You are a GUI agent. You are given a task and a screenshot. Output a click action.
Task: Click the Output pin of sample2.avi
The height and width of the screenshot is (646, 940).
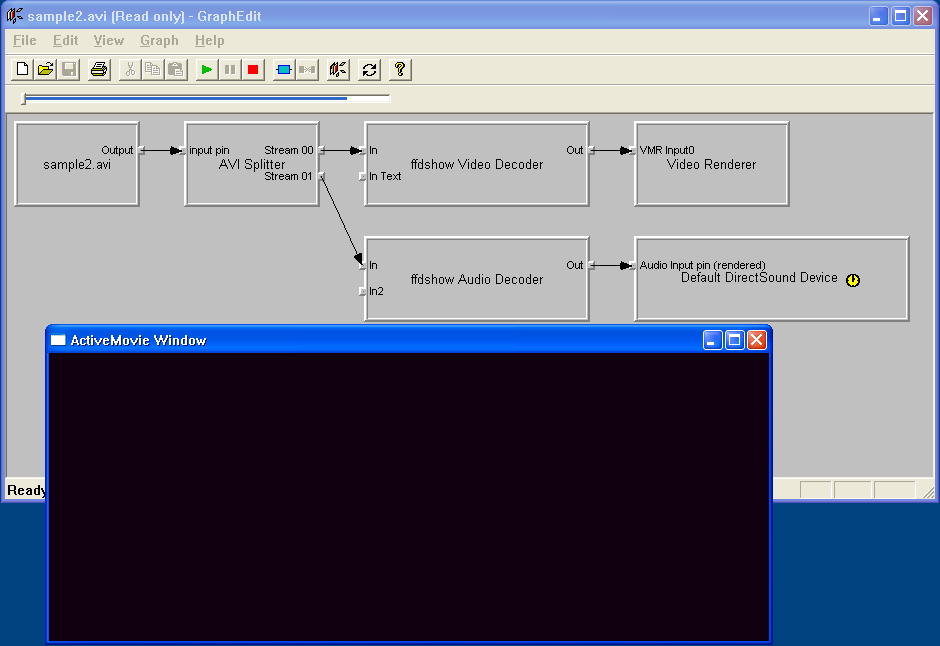point(141,150)
